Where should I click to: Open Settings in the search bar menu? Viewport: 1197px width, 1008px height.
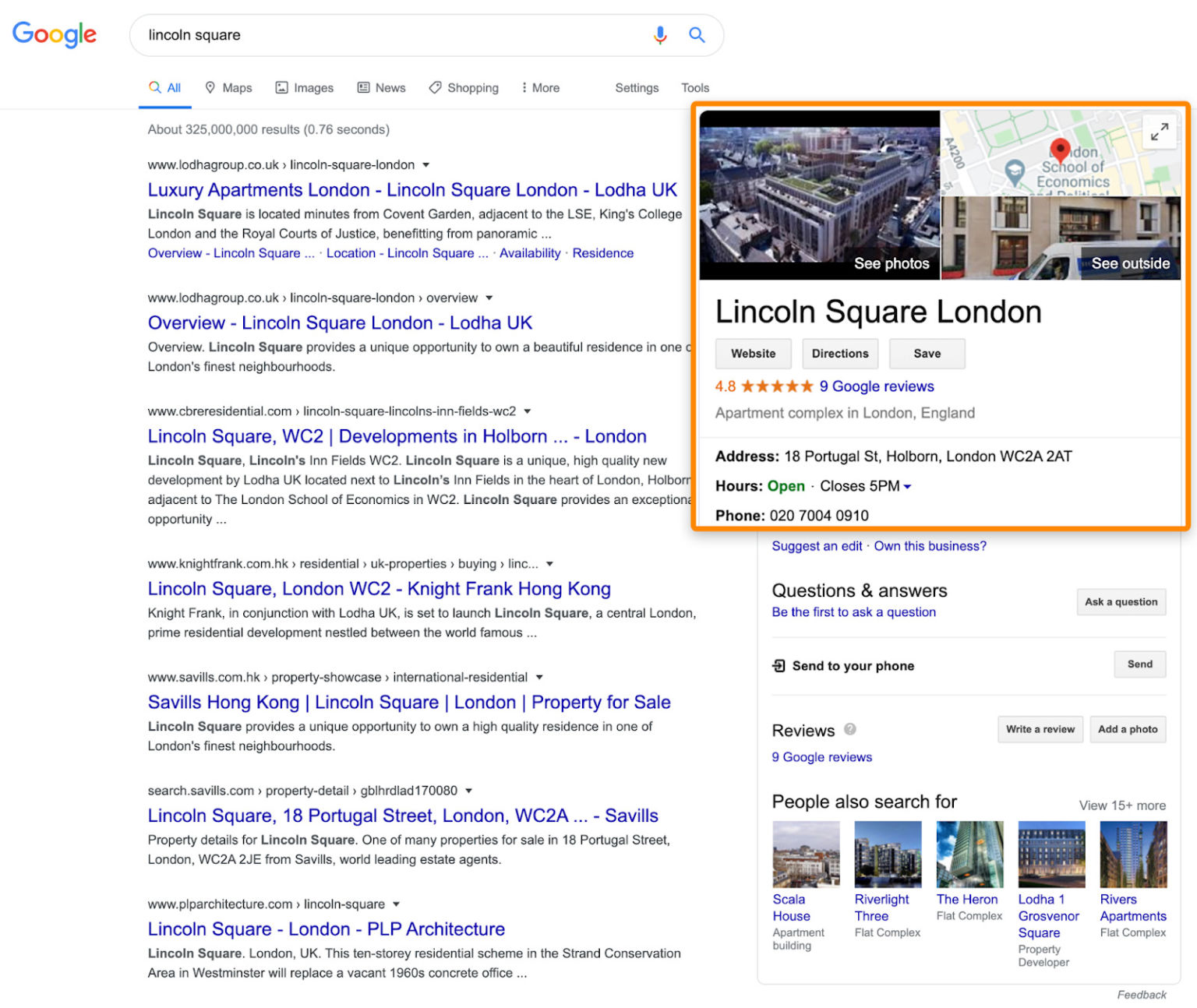tap(637, 88)
